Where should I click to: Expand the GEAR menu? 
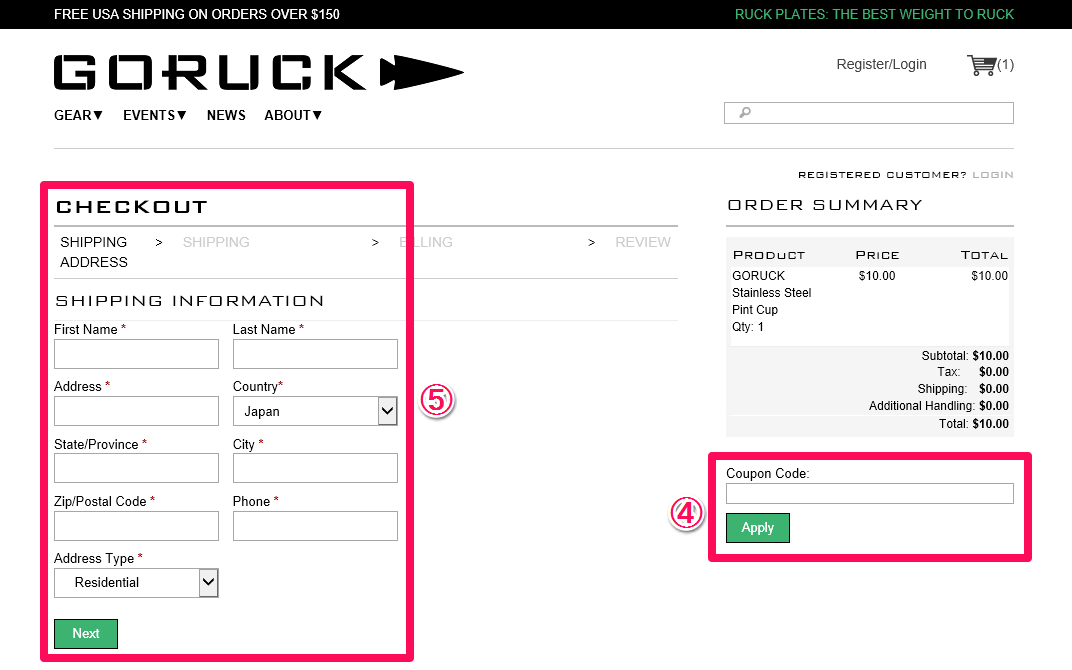coord(78,115)
